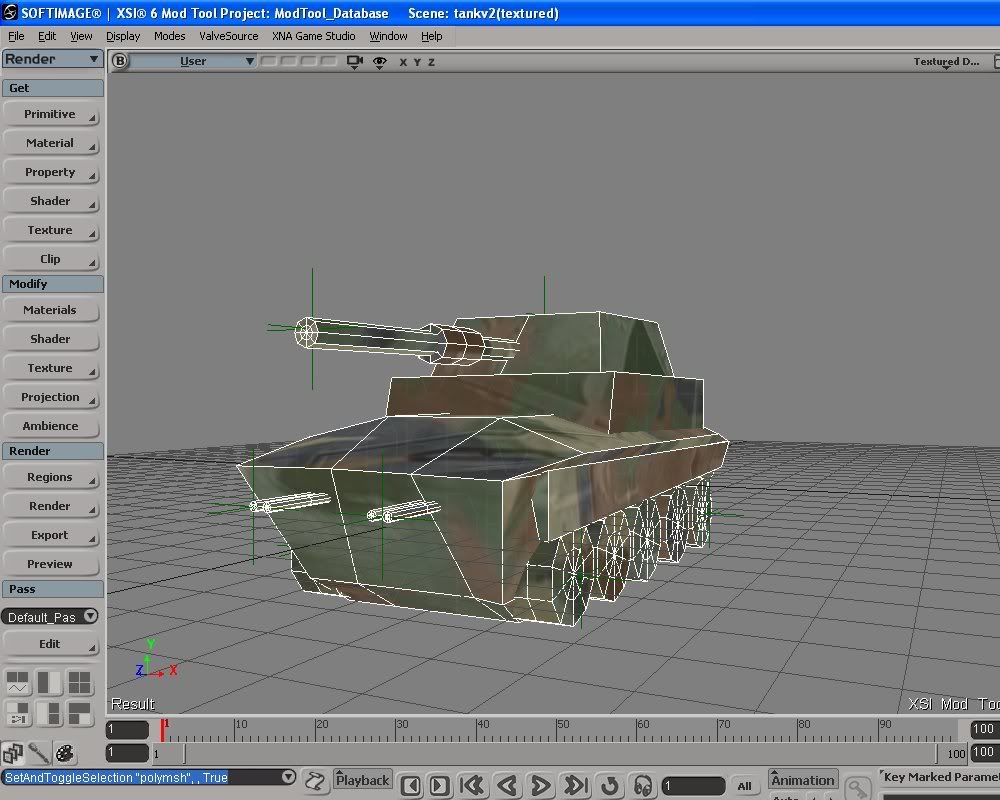The image size is (1000, 800).
Task: Open the XNA Game Studio menu
Action: click(x=314, y=36)
